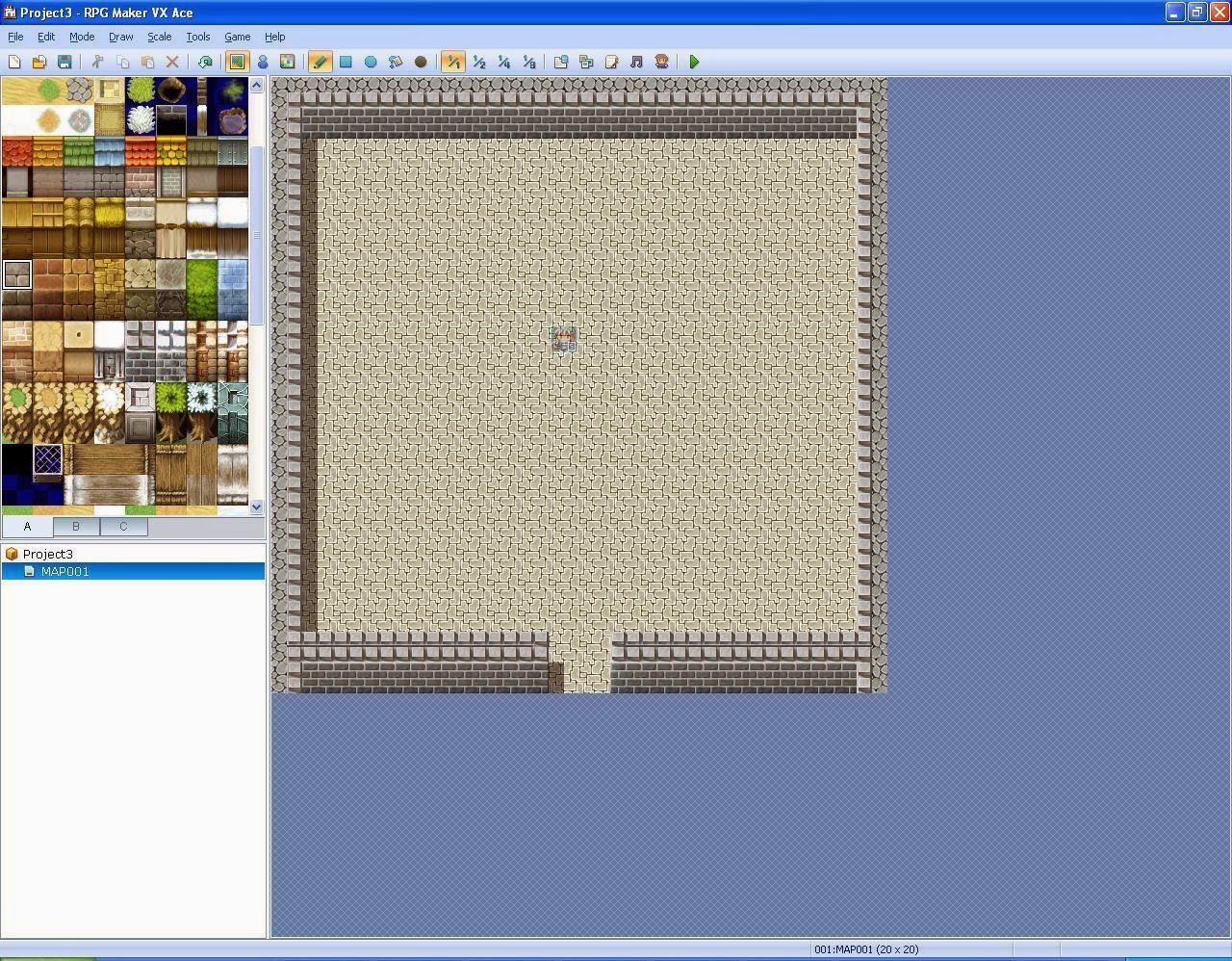Save project using floppy disk icon

(x=64, y=62)
